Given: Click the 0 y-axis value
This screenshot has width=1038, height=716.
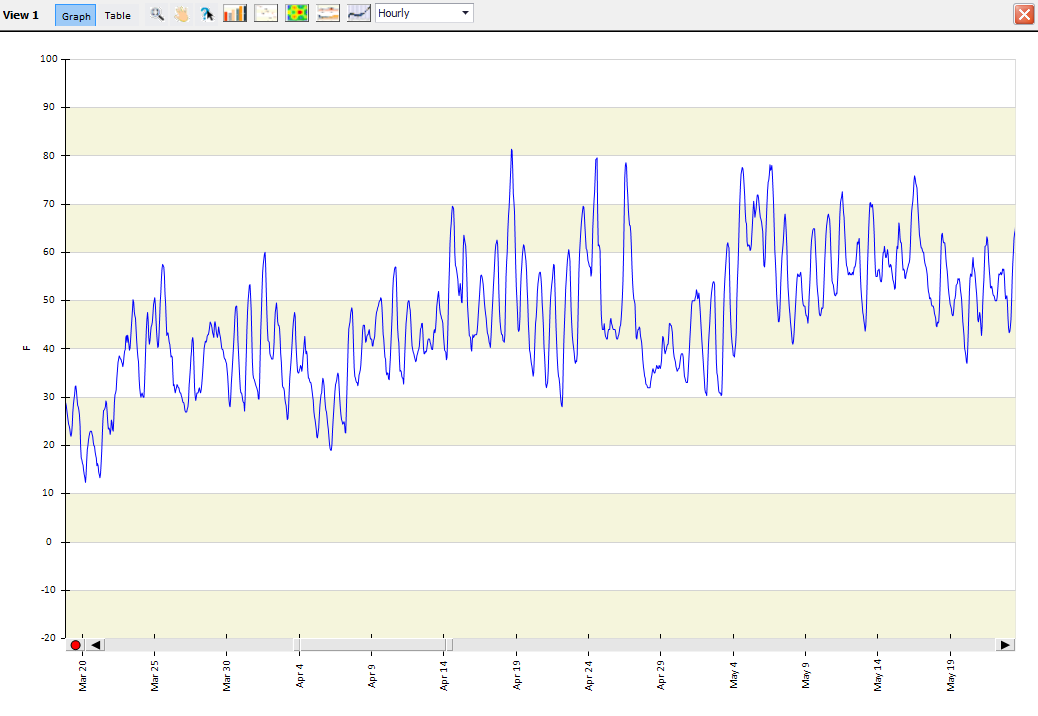Looking at the screenshot, I should click(x=48, y=542).
